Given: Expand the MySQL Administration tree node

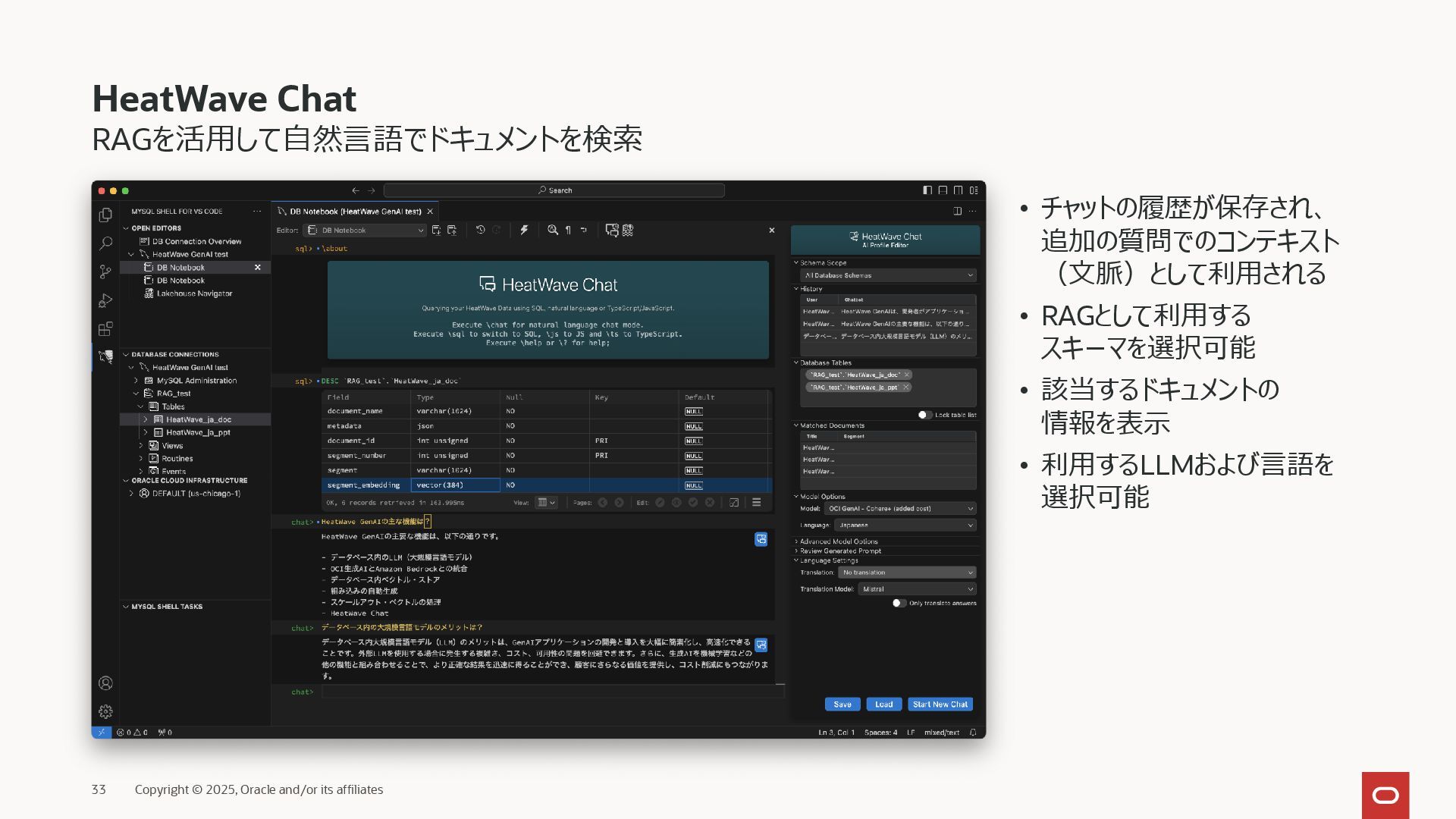Looking at the screenshot, I should click(136, 381).
